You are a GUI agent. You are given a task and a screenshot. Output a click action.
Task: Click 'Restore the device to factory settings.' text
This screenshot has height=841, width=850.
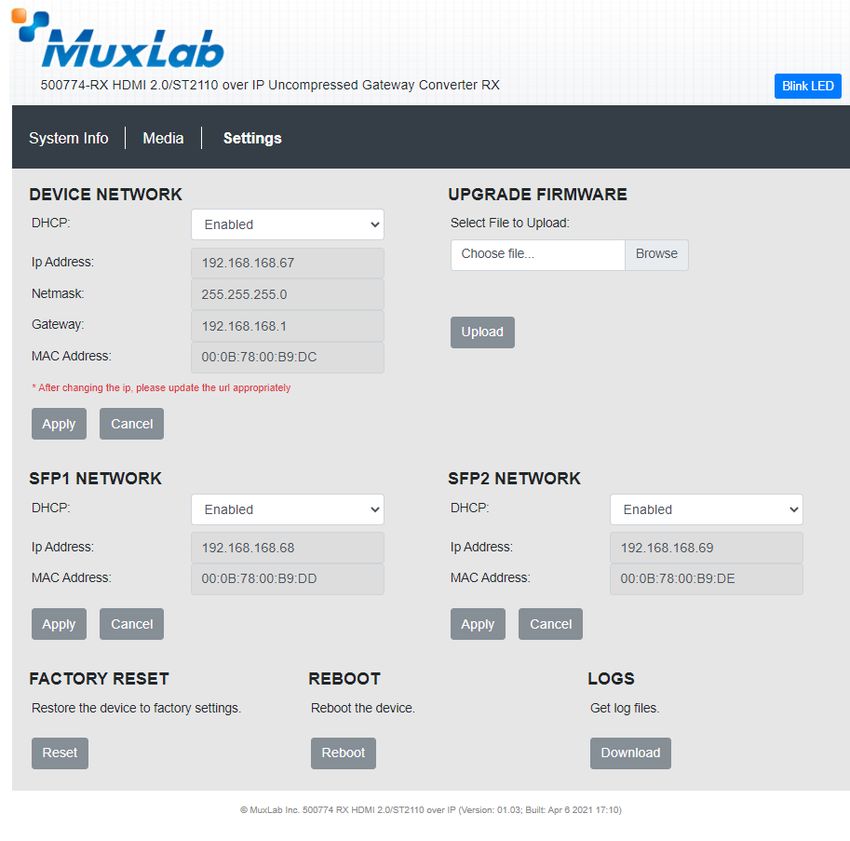tap(136, 708)
